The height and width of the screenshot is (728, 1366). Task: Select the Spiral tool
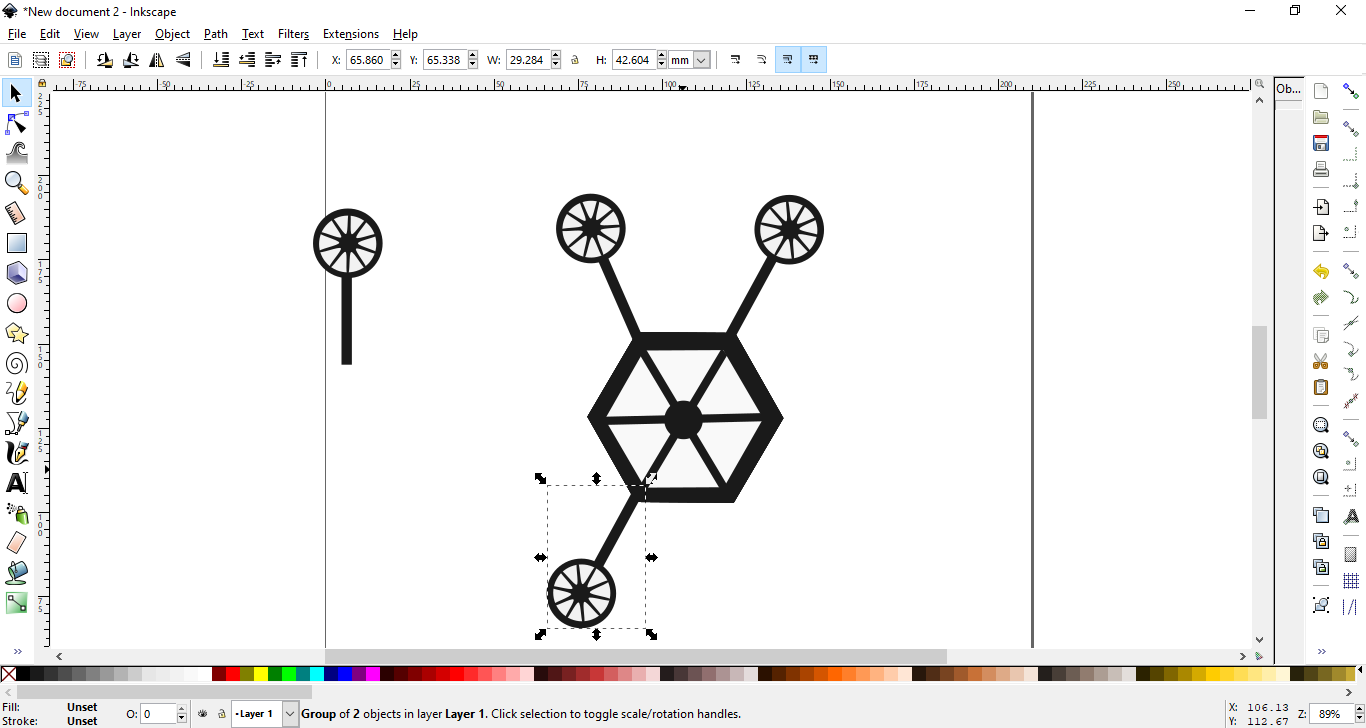16,363
